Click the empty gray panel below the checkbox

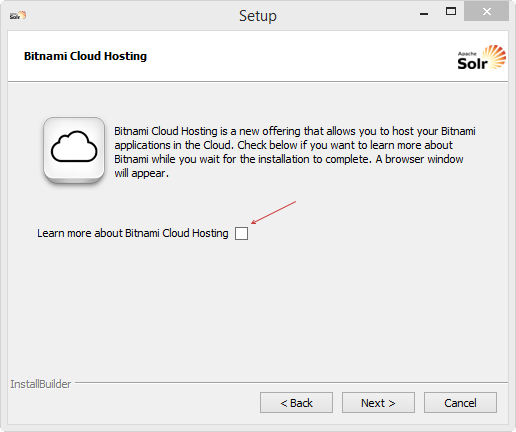point(258,310)
